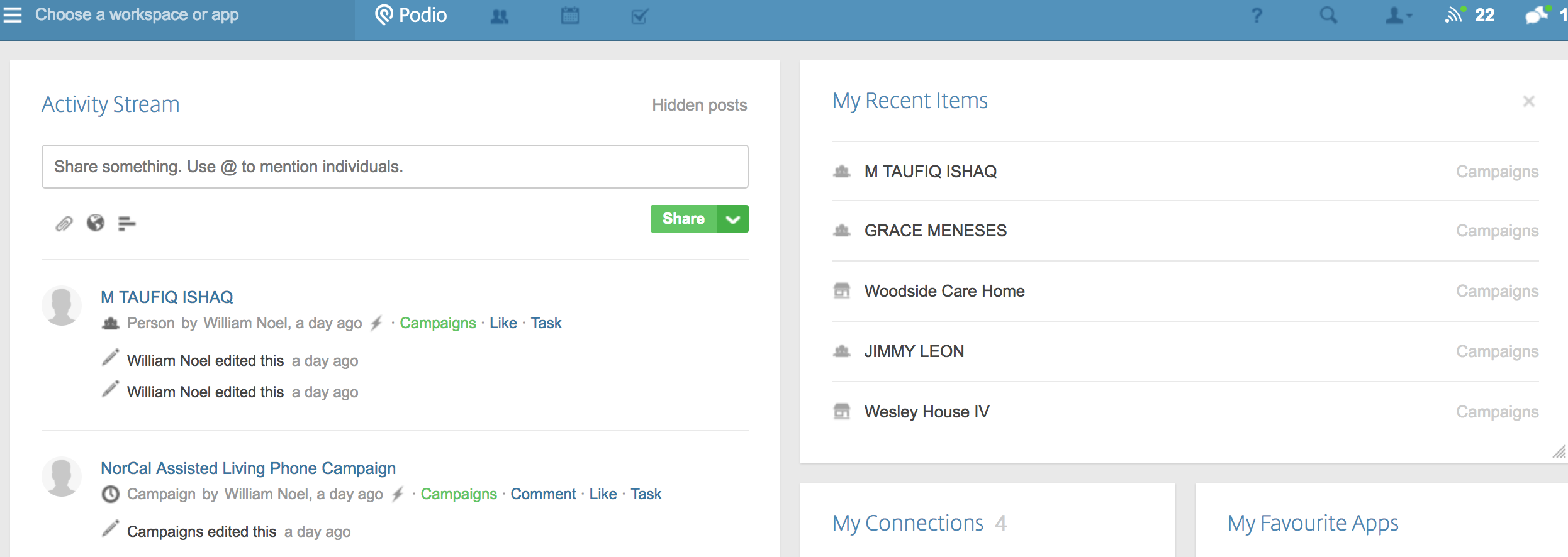The height and width of the screenshot is (557, 1568).
Task: Open the Hidden posts link
Action: tap(699, 105)
